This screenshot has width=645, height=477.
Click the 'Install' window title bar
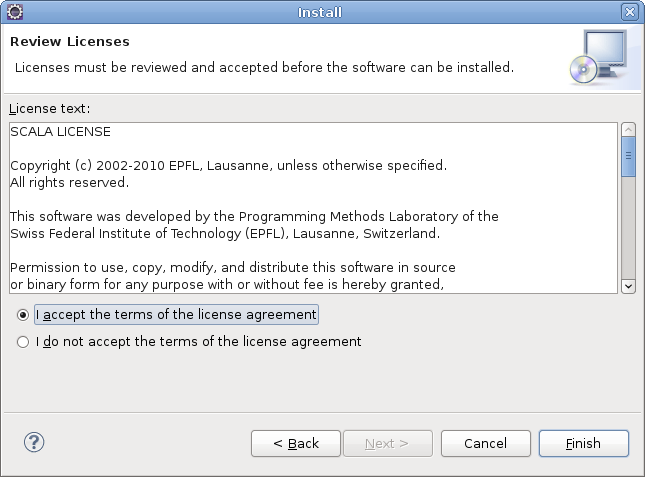click(x=320, y=12)
